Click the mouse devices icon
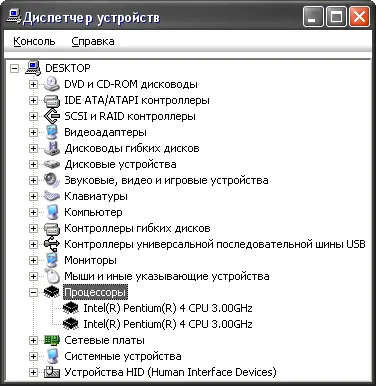The width and height of the screenshot is (376, 386). tap(52, 276)
